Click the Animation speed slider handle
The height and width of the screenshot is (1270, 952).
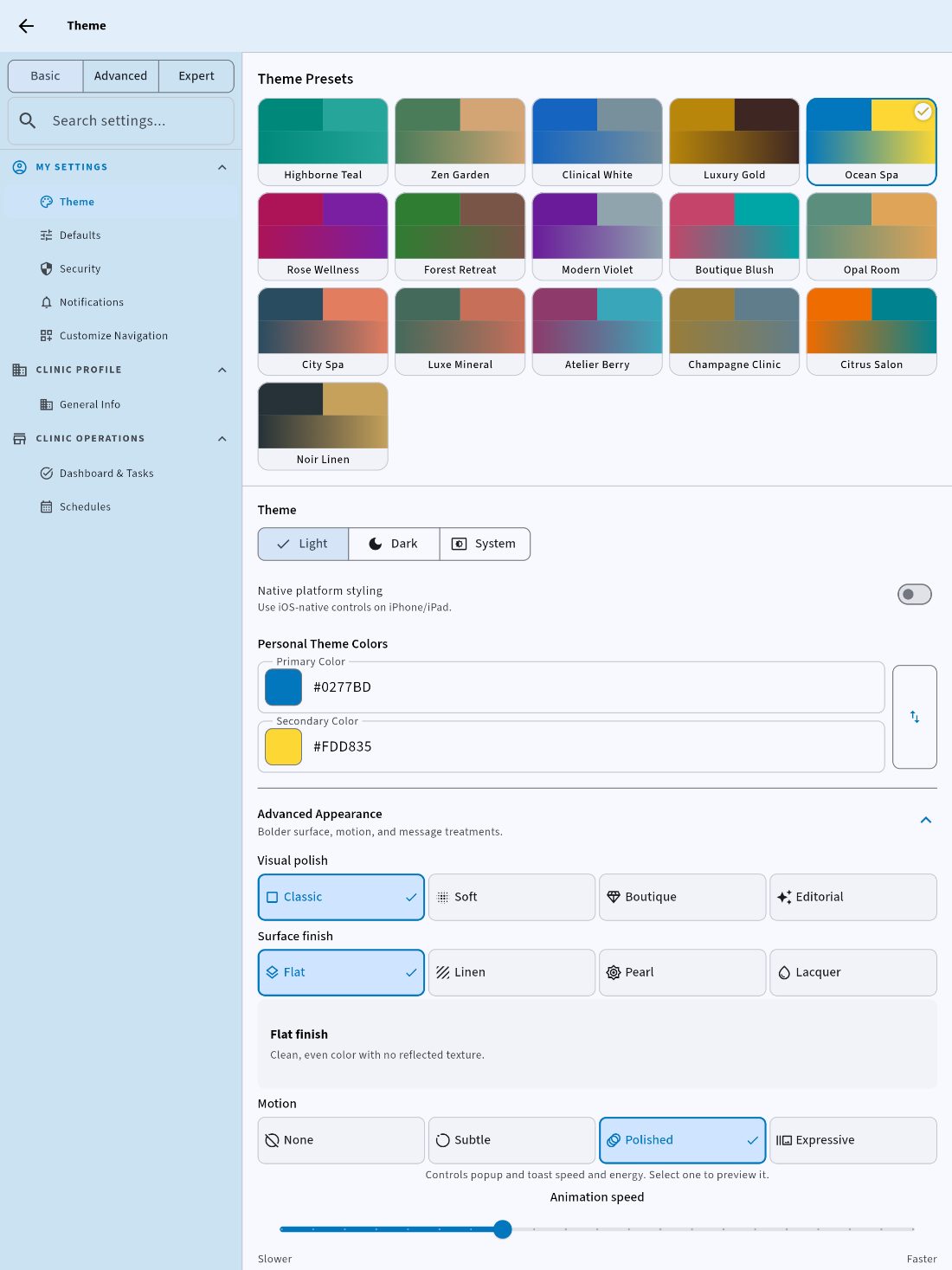pos(503,1229)
